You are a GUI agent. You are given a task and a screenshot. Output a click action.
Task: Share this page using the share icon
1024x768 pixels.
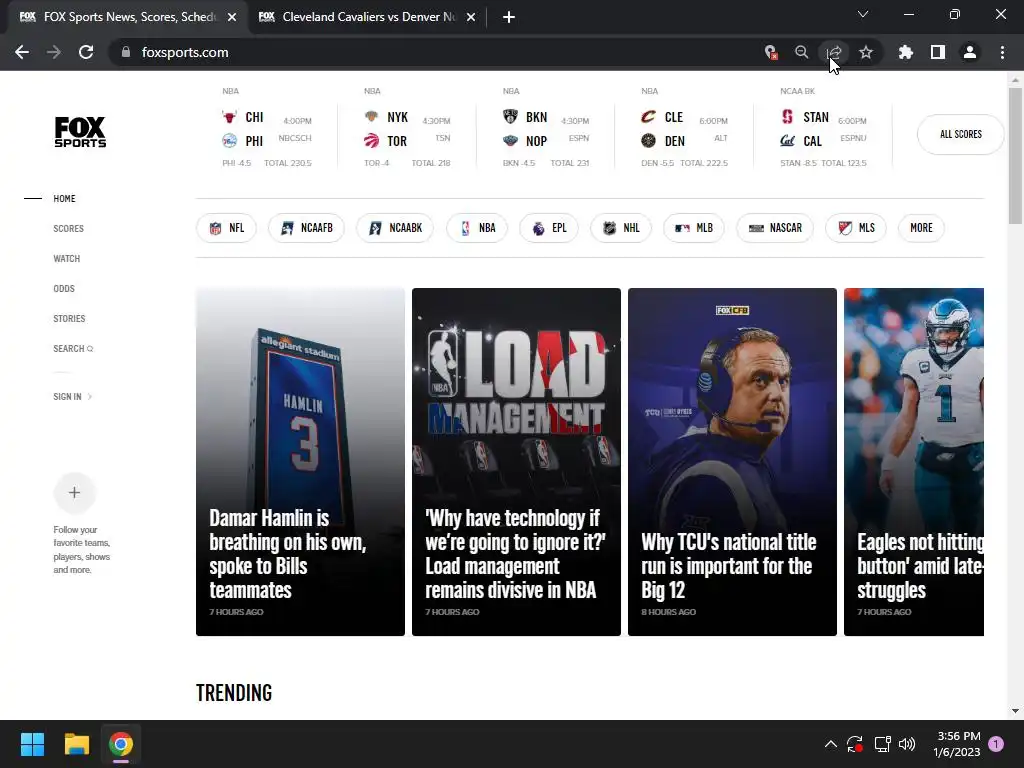(x=834, y=52)
